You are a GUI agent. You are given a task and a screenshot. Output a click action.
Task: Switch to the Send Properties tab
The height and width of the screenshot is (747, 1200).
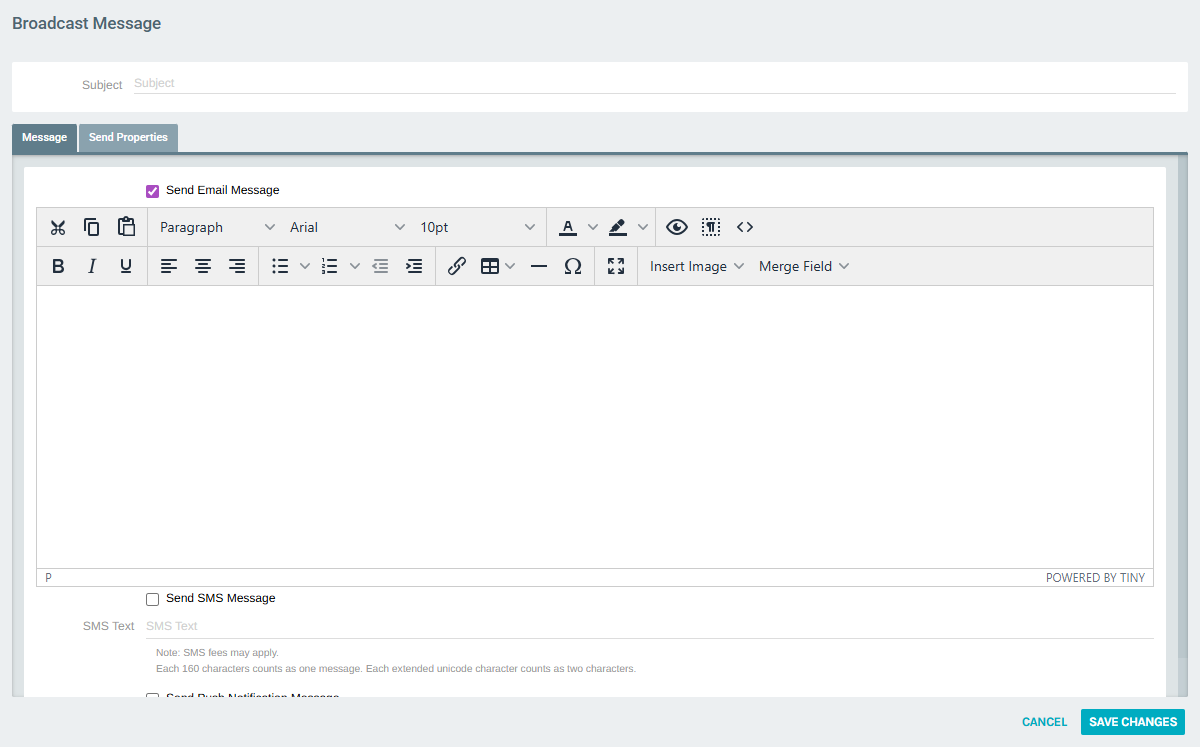(127, 137)
